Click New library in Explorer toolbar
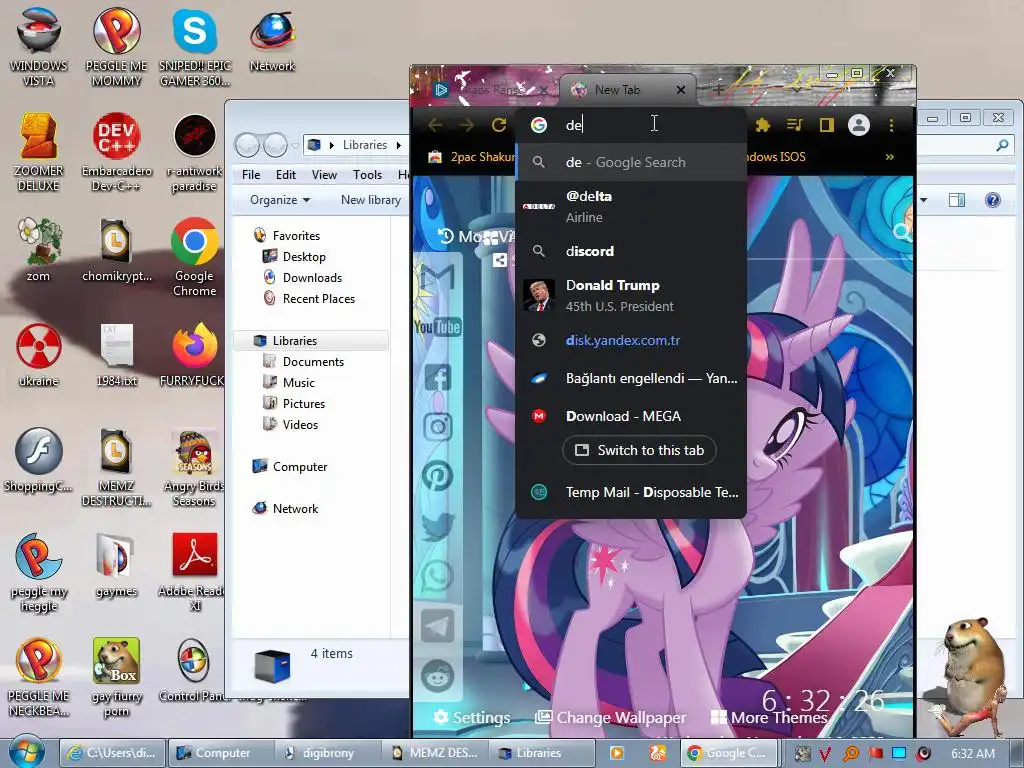Image resolution: width=1024 pixels, height=768 pixels. (371, 200)
